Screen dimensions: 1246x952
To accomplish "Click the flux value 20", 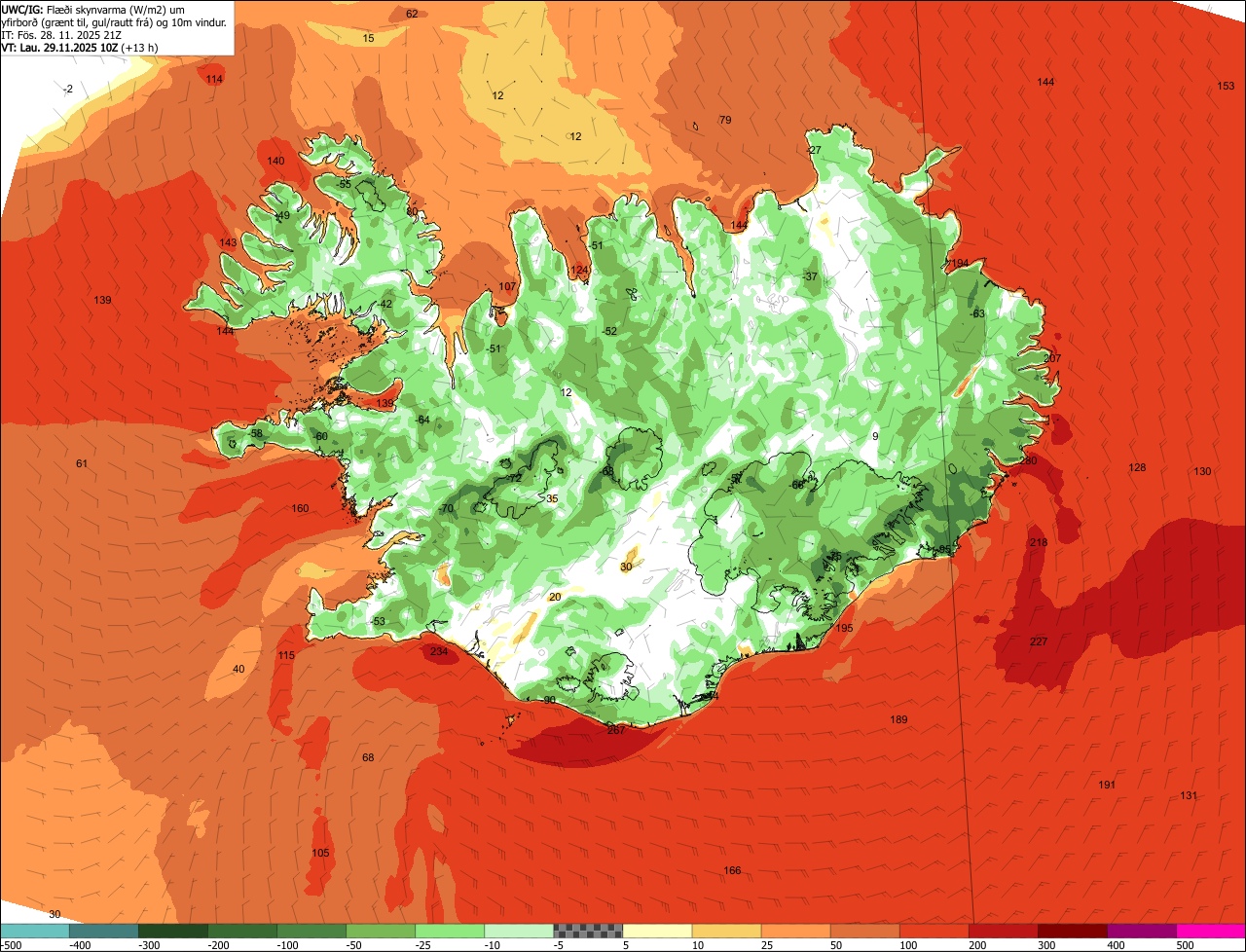I will pyautogui.click(x=556, y=597).
